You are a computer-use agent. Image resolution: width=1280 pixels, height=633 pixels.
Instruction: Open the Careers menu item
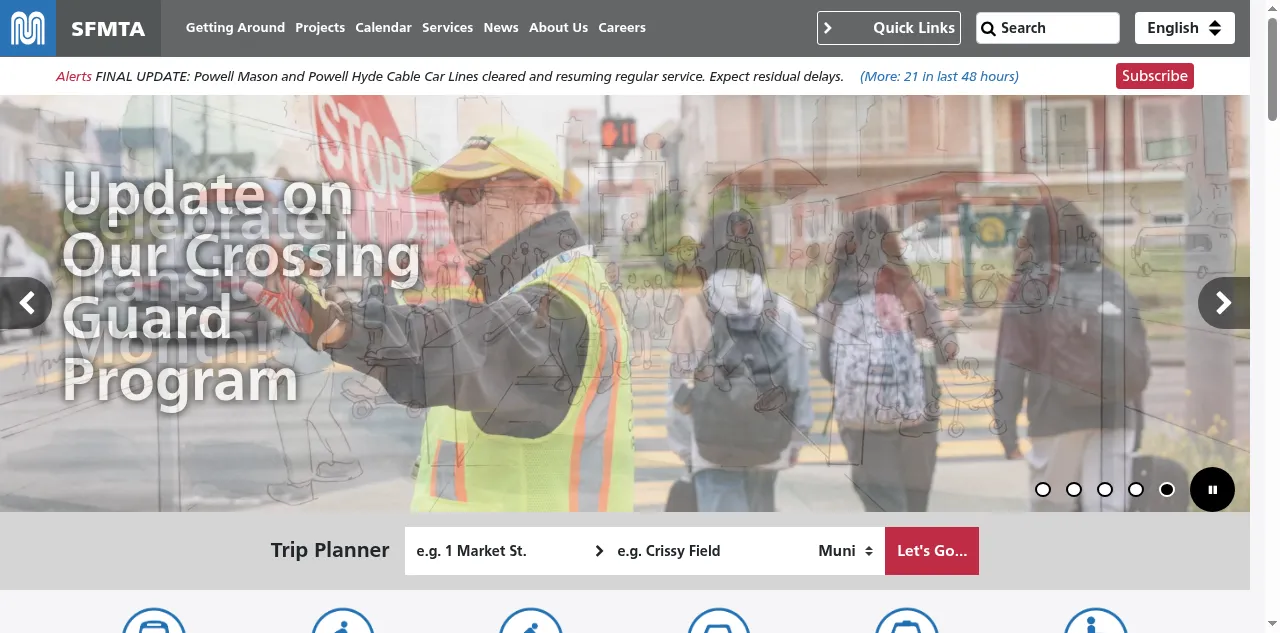pyautogui.click(x=622, y=28)
